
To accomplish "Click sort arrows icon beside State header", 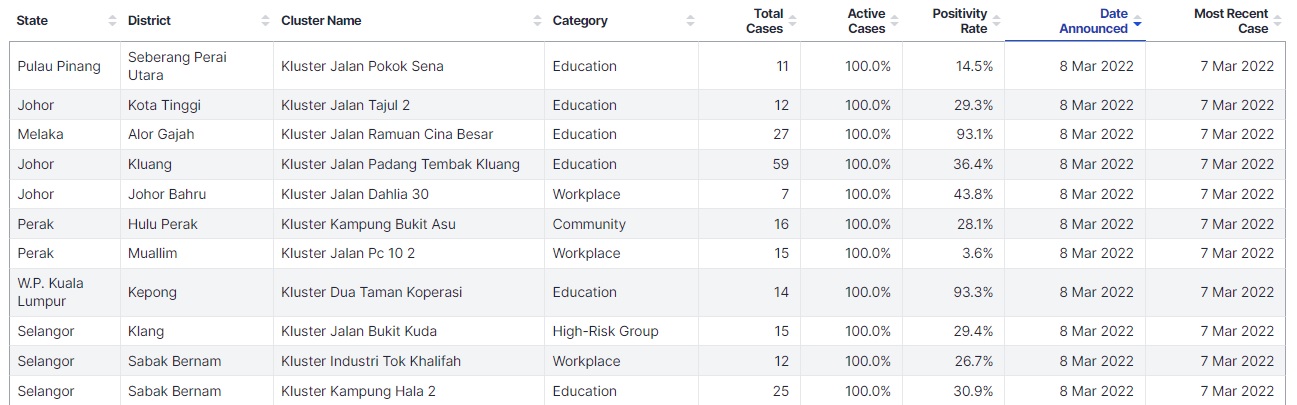I will [x=111, y=21].
